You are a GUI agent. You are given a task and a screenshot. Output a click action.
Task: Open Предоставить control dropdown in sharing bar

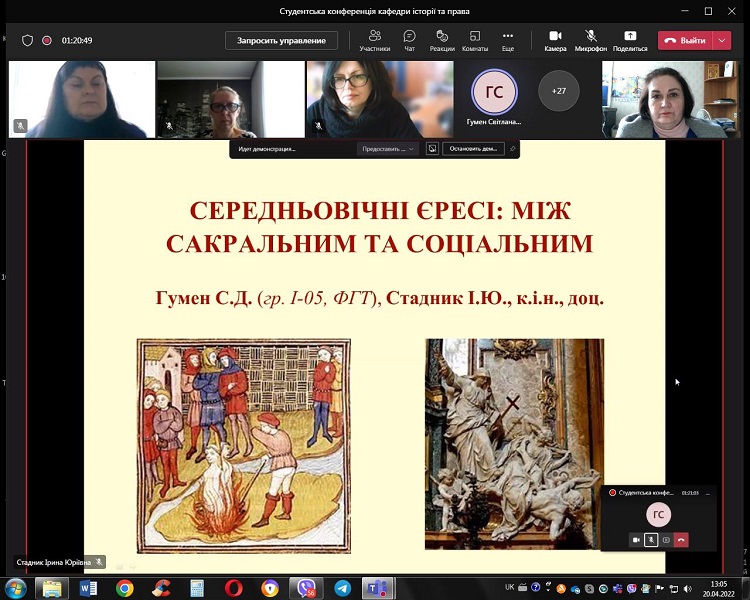click(x=387, y=149)
